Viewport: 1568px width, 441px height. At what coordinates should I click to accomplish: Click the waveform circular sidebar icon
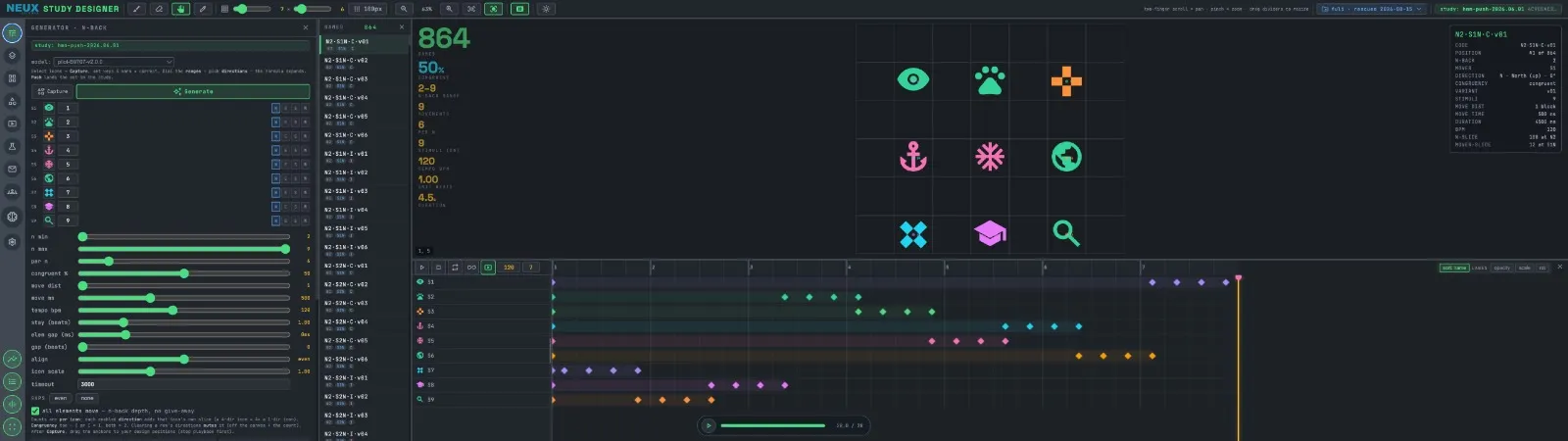click(x=12, y=404)
